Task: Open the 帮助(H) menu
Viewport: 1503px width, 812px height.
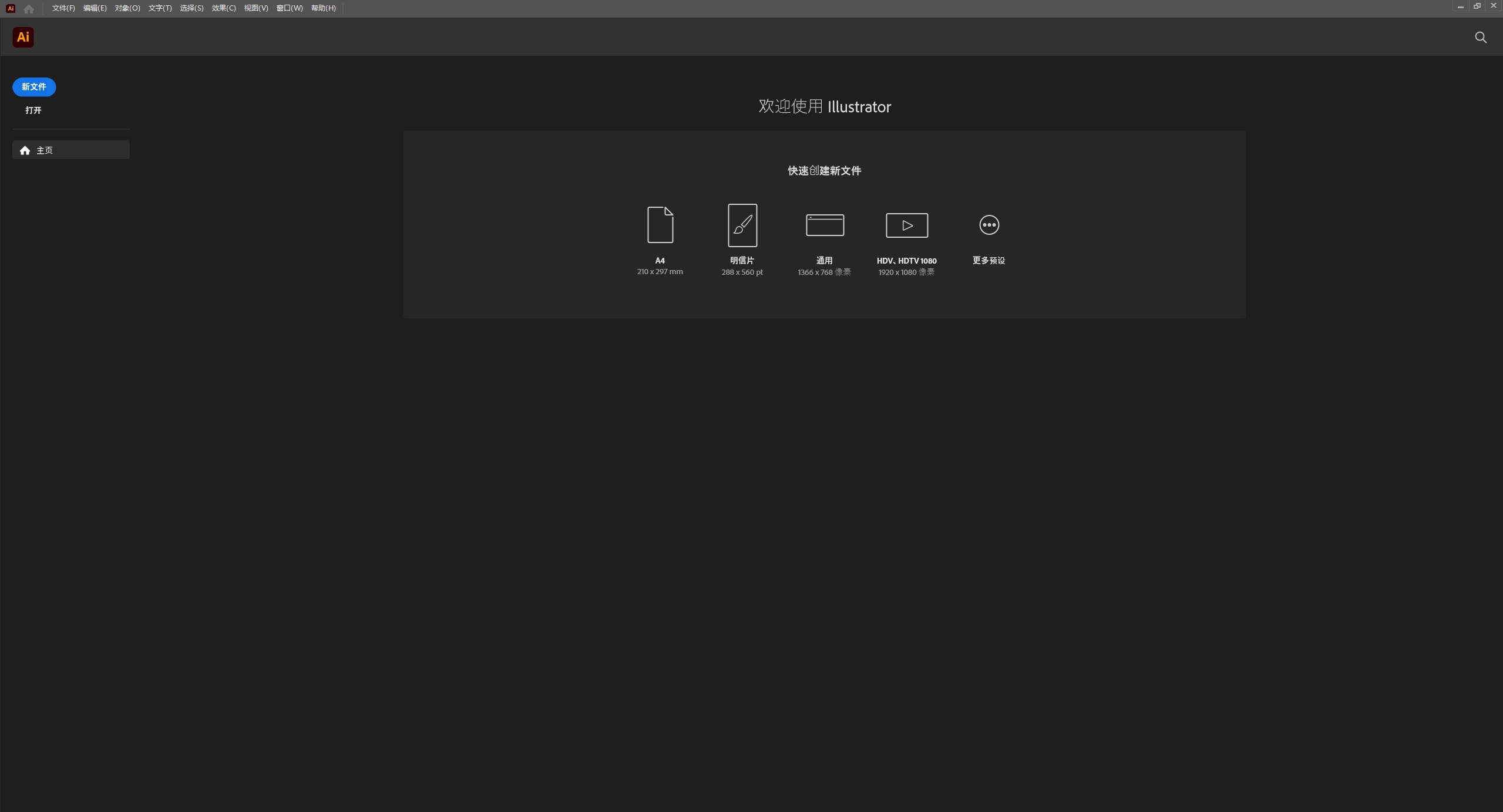Action: pos(323,8)
